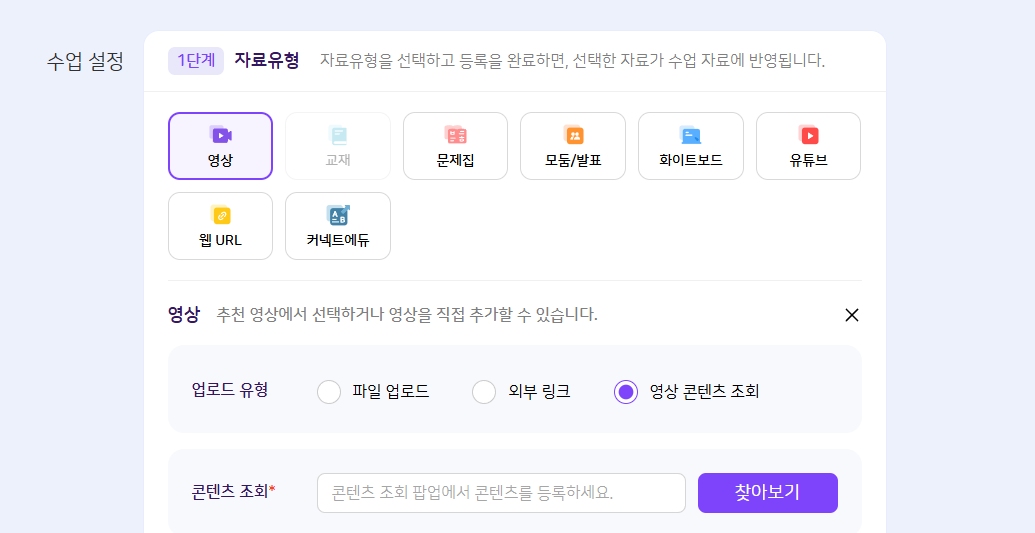
Task: Choose the 문제집 workbook resource type
Action: click(x=455, y=146)
